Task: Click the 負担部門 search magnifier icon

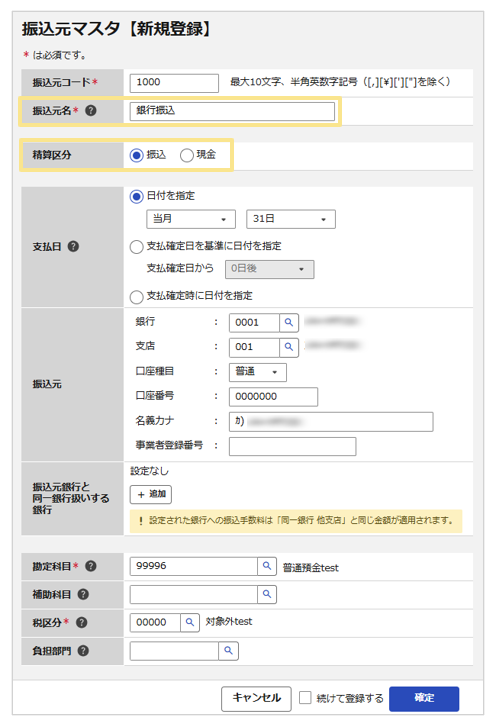Action: [x=228, y=651]
